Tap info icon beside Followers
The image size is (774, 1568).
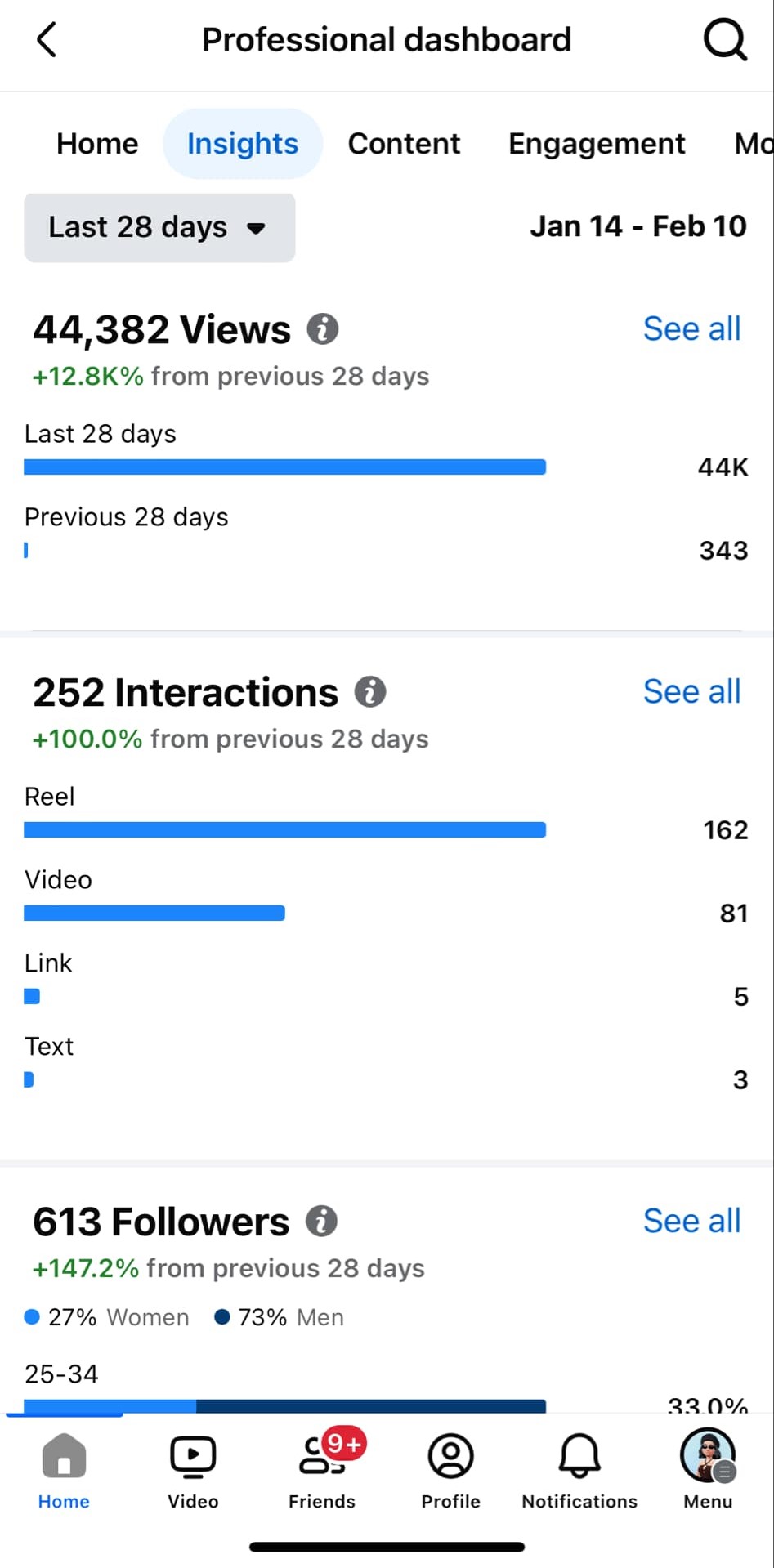pos(321,1222)
